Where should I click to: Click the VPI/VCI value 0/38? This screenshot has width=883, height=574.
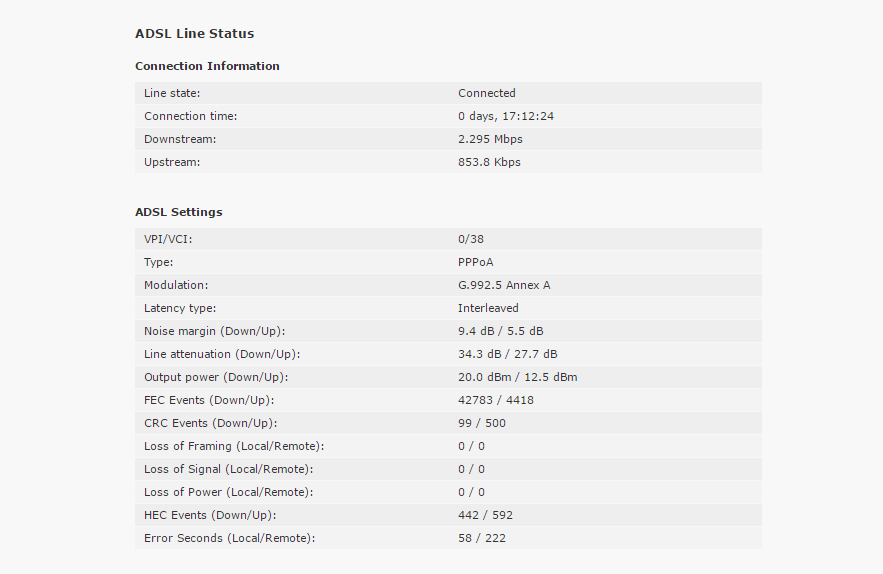[471, 239]
